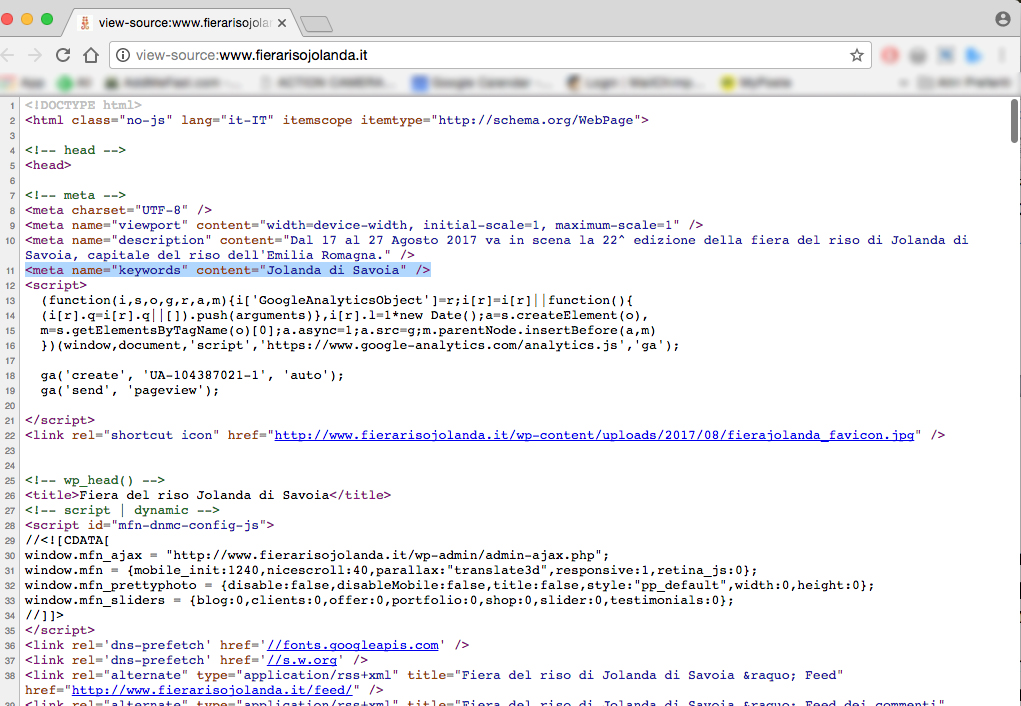Open the Chrome profile avatar menu

1003,19
